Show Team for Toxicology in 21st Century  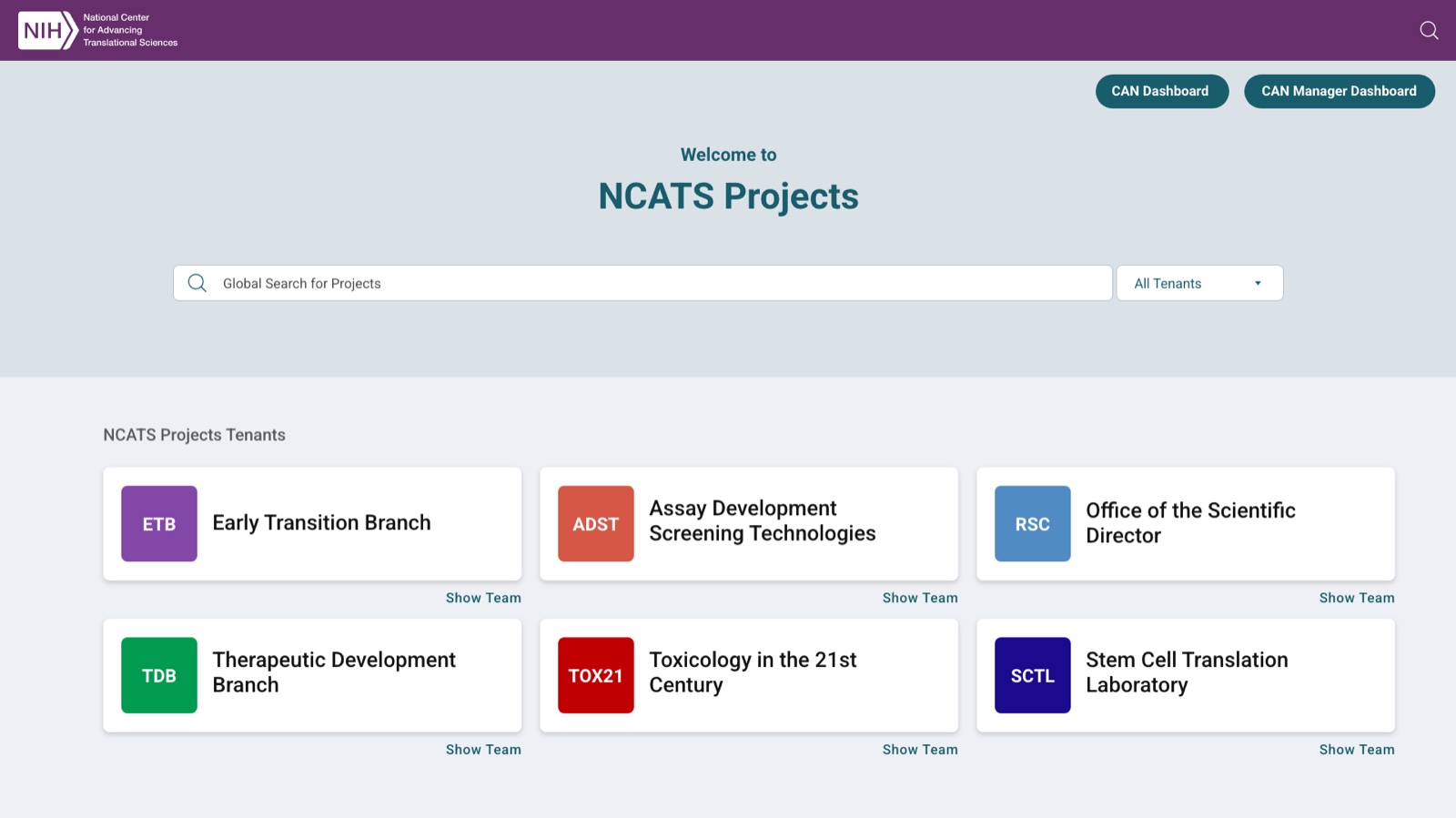click(x=920, y=750)
